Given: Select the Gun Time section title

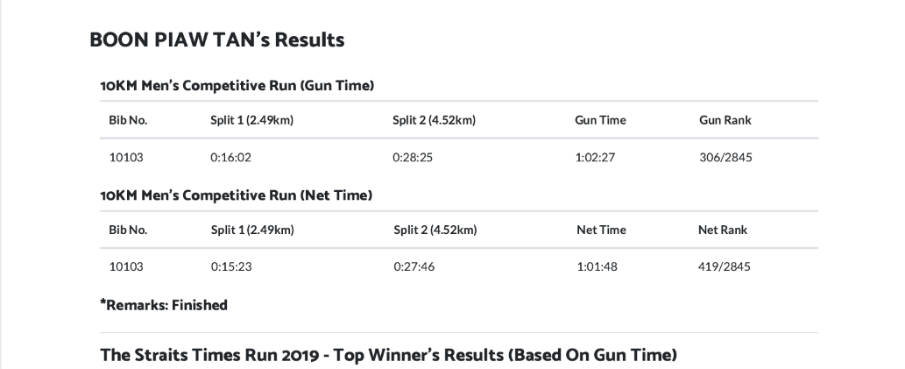Looking at the screenshot, I should [x=237, y=85].
